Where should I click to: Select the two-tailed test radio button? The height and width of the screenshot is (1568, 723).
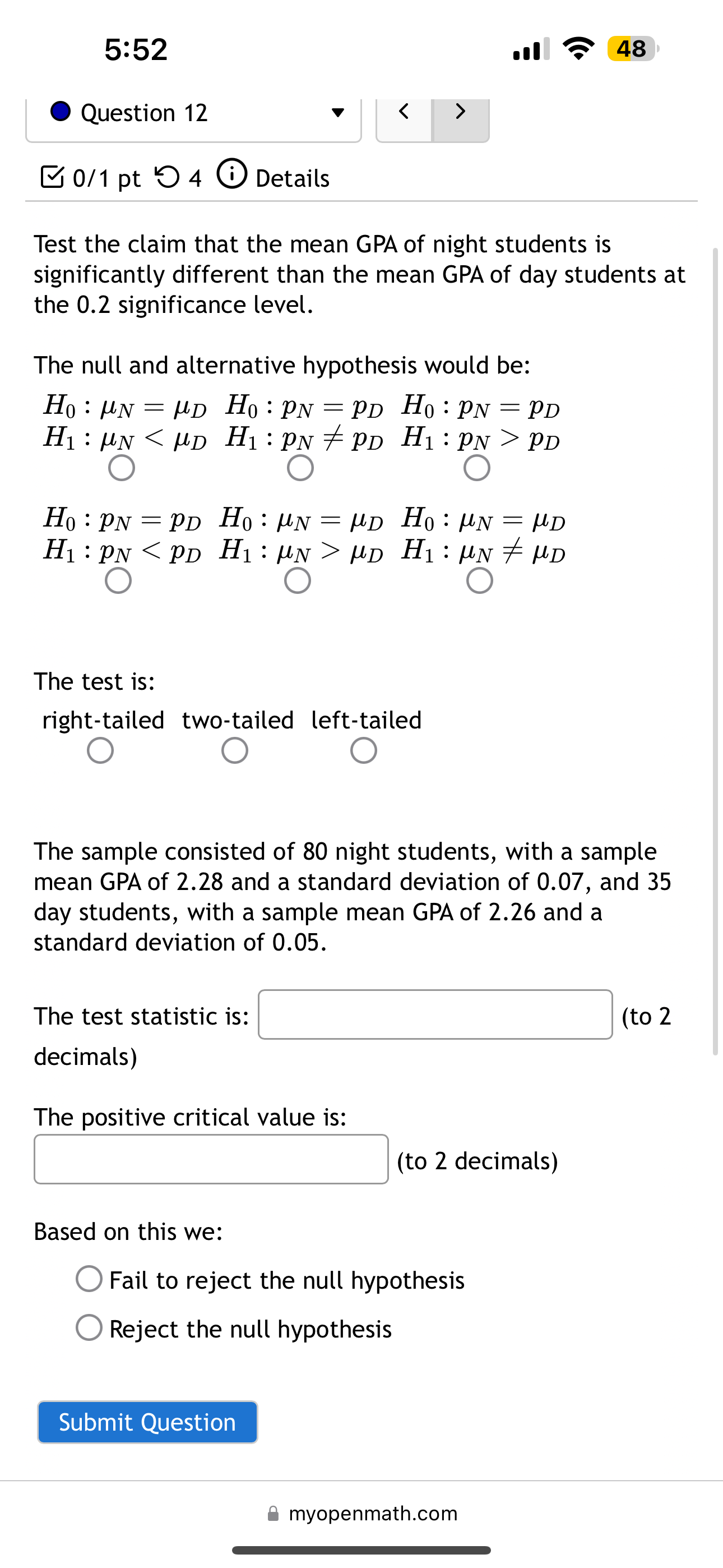pyautogui.click(x=235, y=749)
